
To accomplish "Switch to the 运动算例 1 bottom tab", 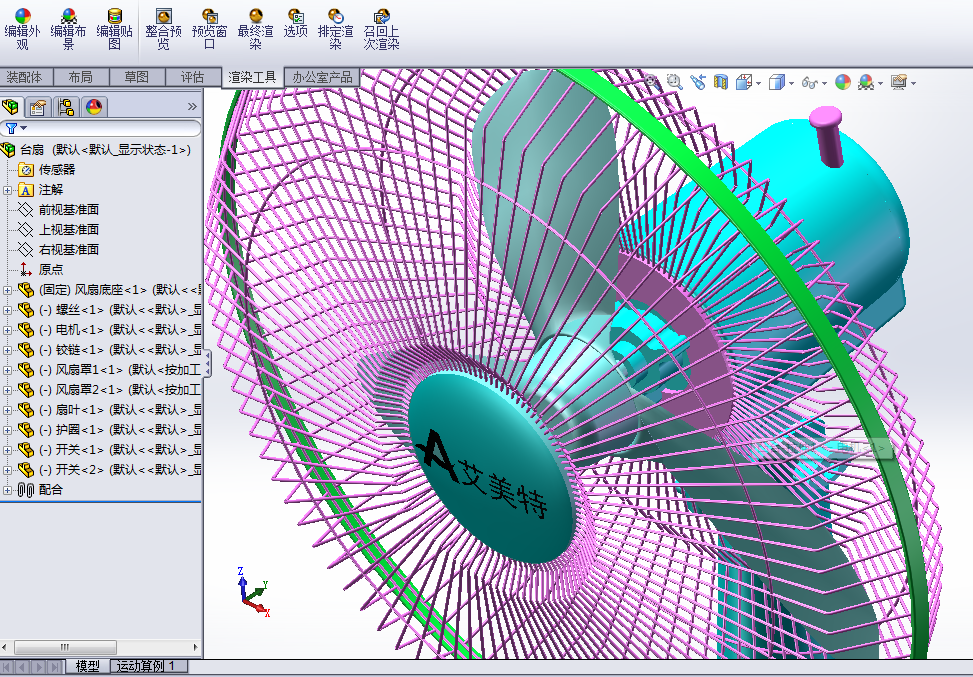I will (151, 666).
